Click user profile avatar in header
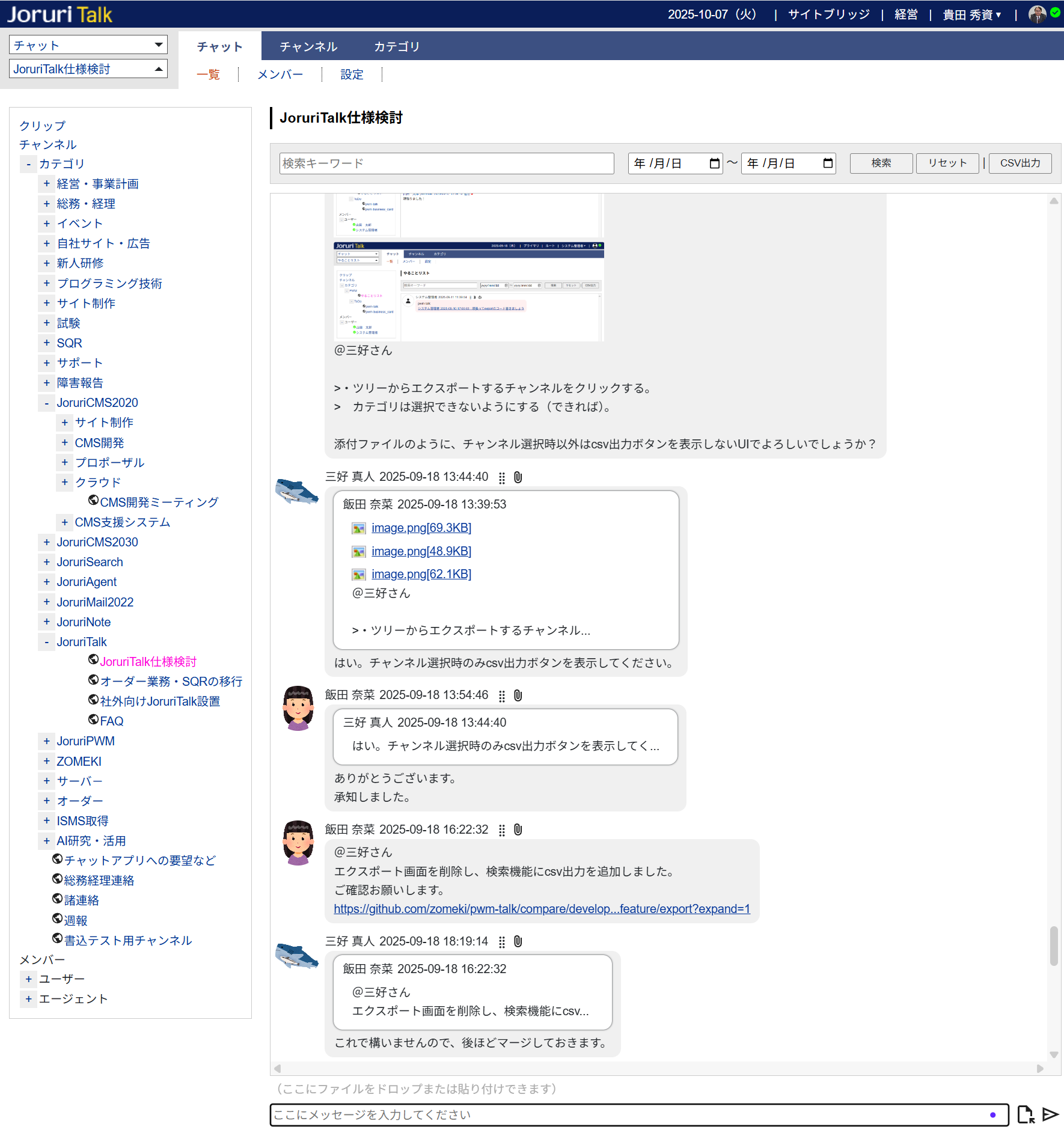1064x1127 pixels. 1037,14
